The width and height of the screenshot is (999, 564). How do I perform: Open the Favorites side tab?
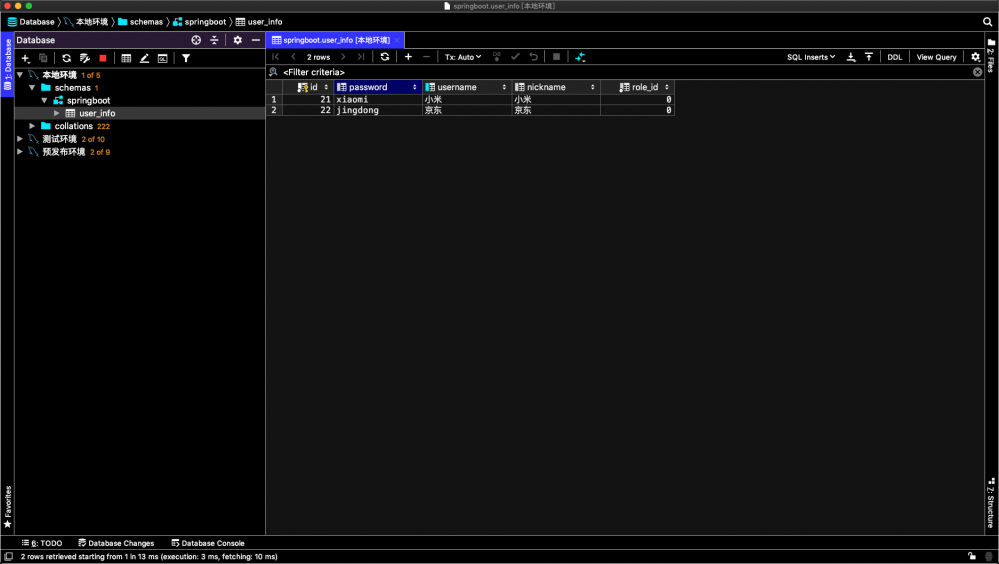click(x=8, y=507)
